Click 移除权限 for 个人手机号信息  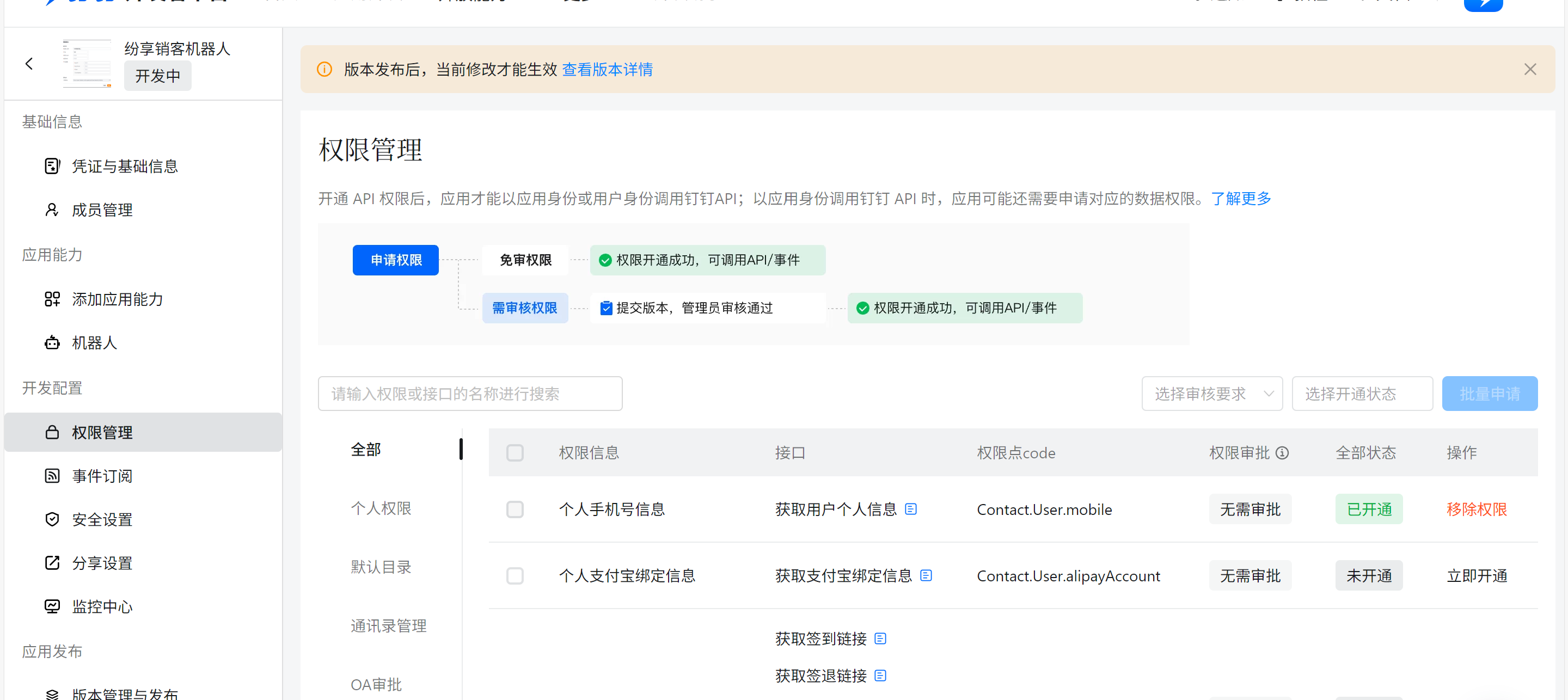point(1476,509)
